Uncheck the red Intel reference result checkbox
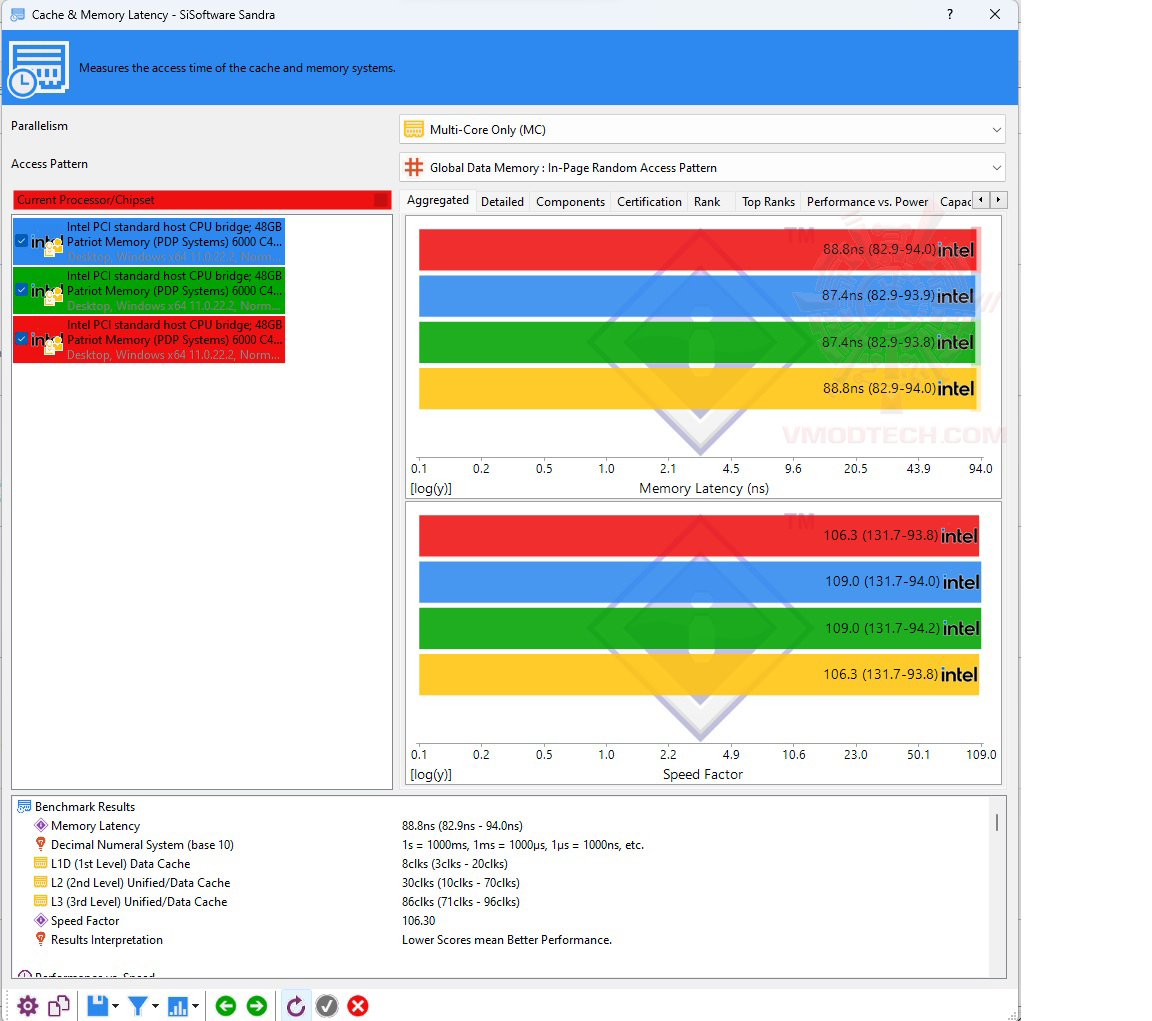The width and height of the screenshot is (1152, 1021). pyautogui.click(x=22, y=339)
